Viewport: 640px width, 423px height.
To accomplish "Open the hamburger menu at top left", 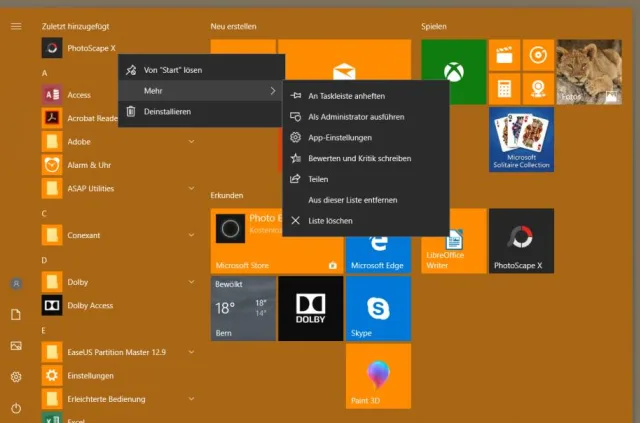I will click(x=16, y=26).
